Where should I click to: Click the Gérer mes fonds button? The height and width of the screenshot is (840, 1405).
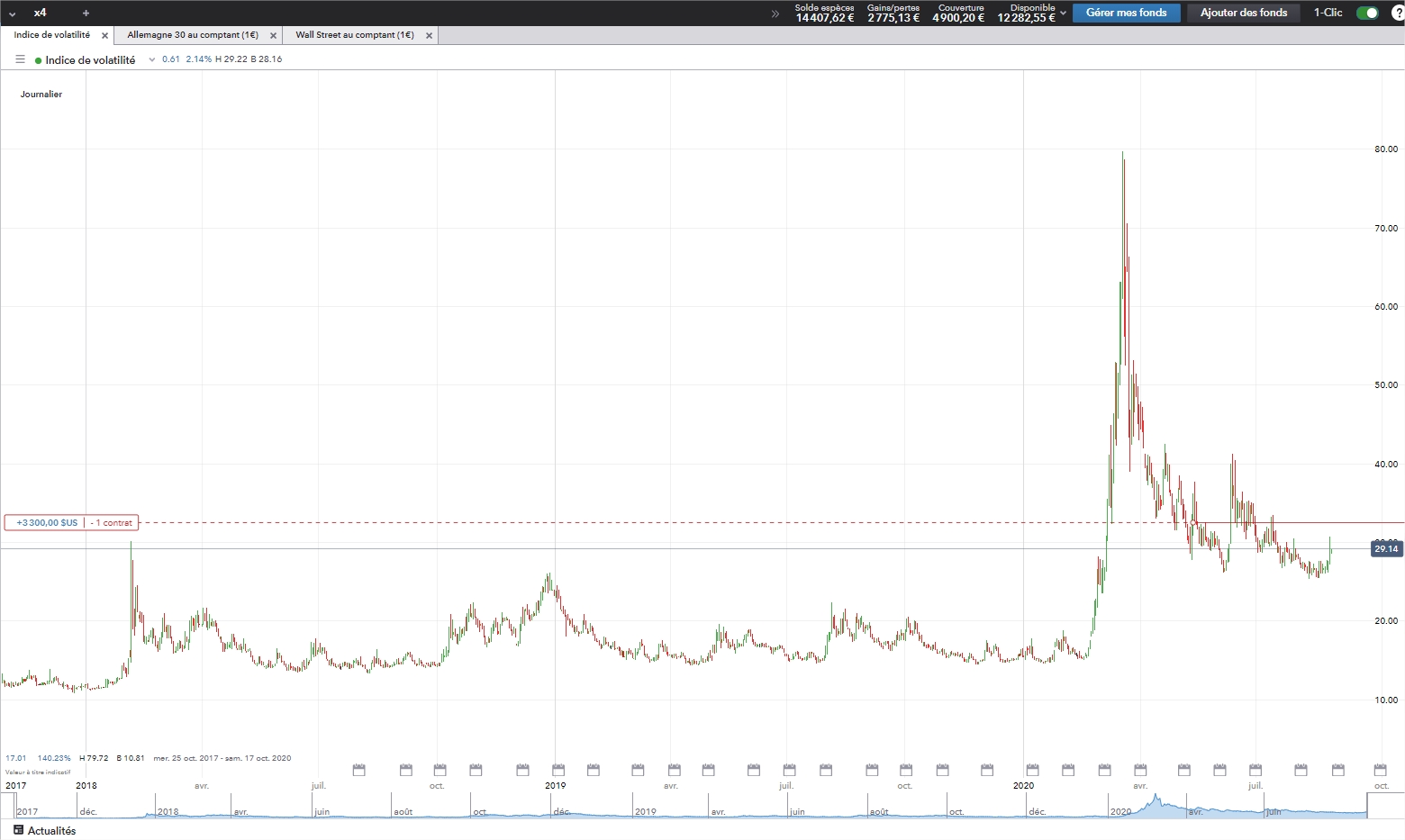1126,13
